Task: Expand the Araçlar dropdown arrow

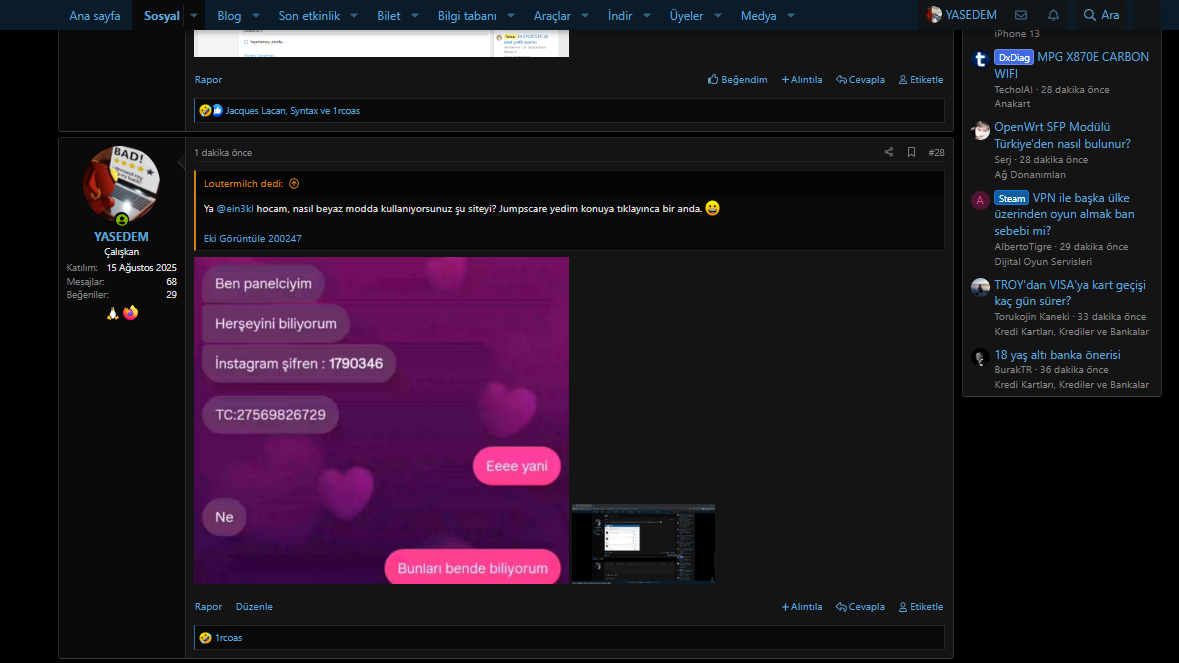Action: (x=585, y=15)
